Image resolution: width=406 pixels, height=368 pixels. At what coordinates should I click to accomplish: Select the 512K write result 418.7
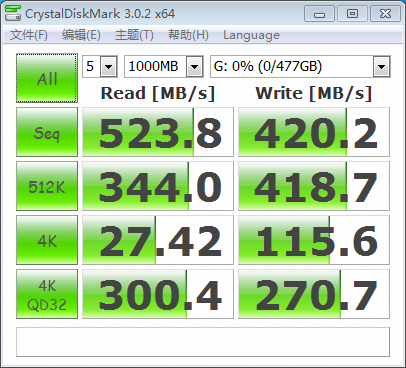[x=314, y=186]
